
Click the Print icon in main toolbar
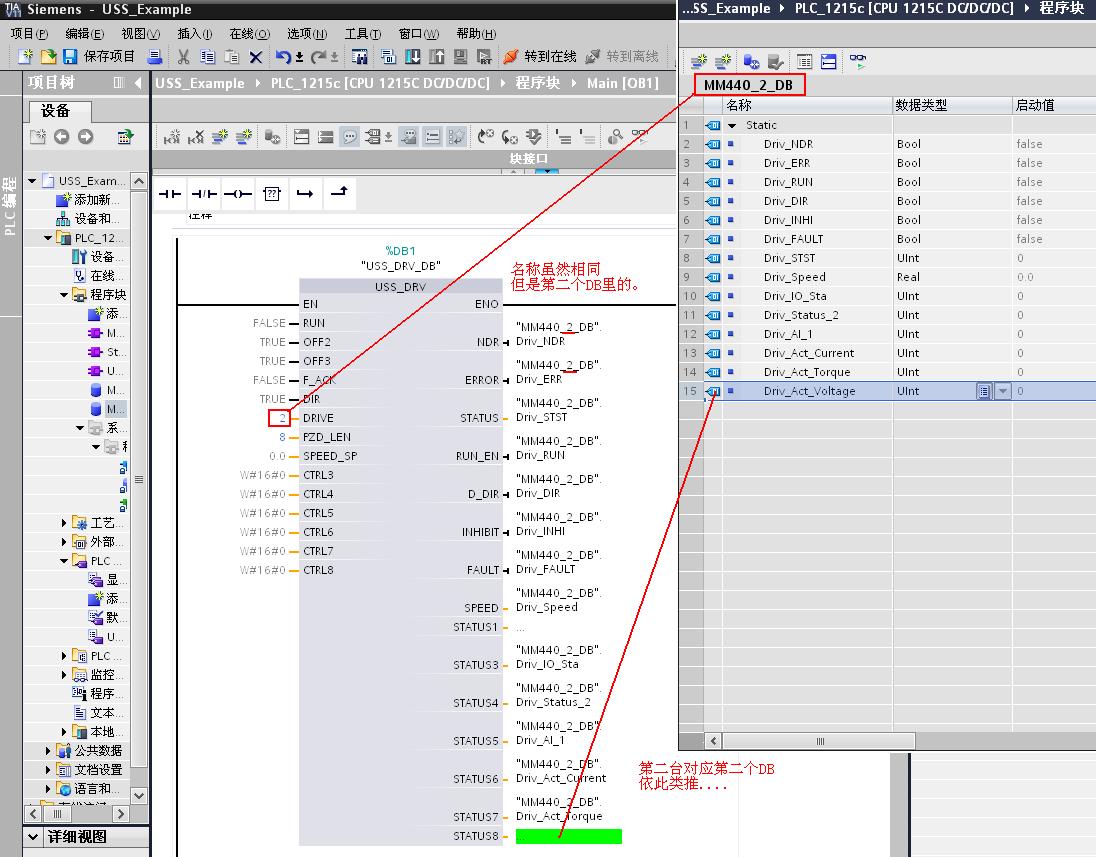click(x=155, y=57)
